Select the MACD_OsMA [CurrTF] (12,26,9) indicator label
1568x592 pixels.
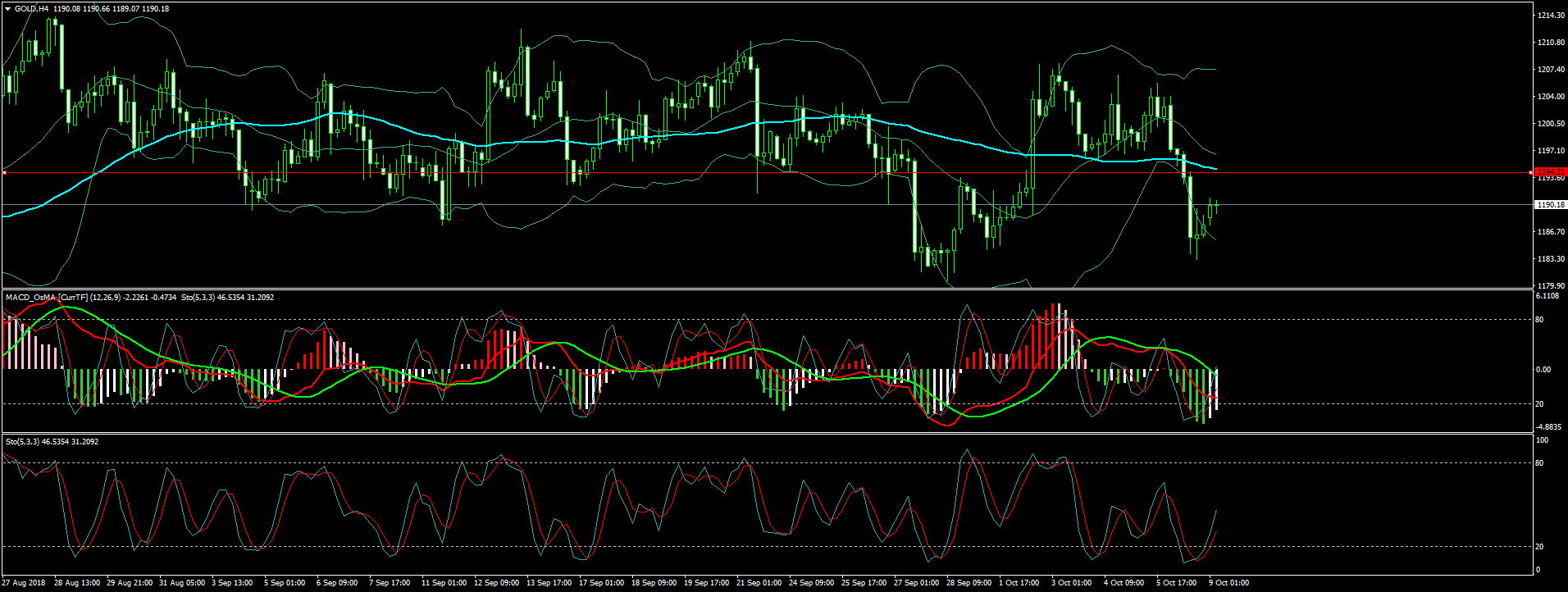(x=62, y=297)
